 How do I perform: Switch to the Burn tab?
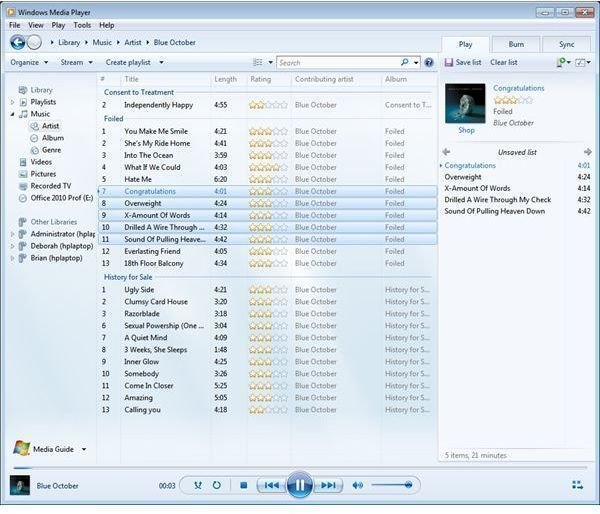[x=516, y=44]
